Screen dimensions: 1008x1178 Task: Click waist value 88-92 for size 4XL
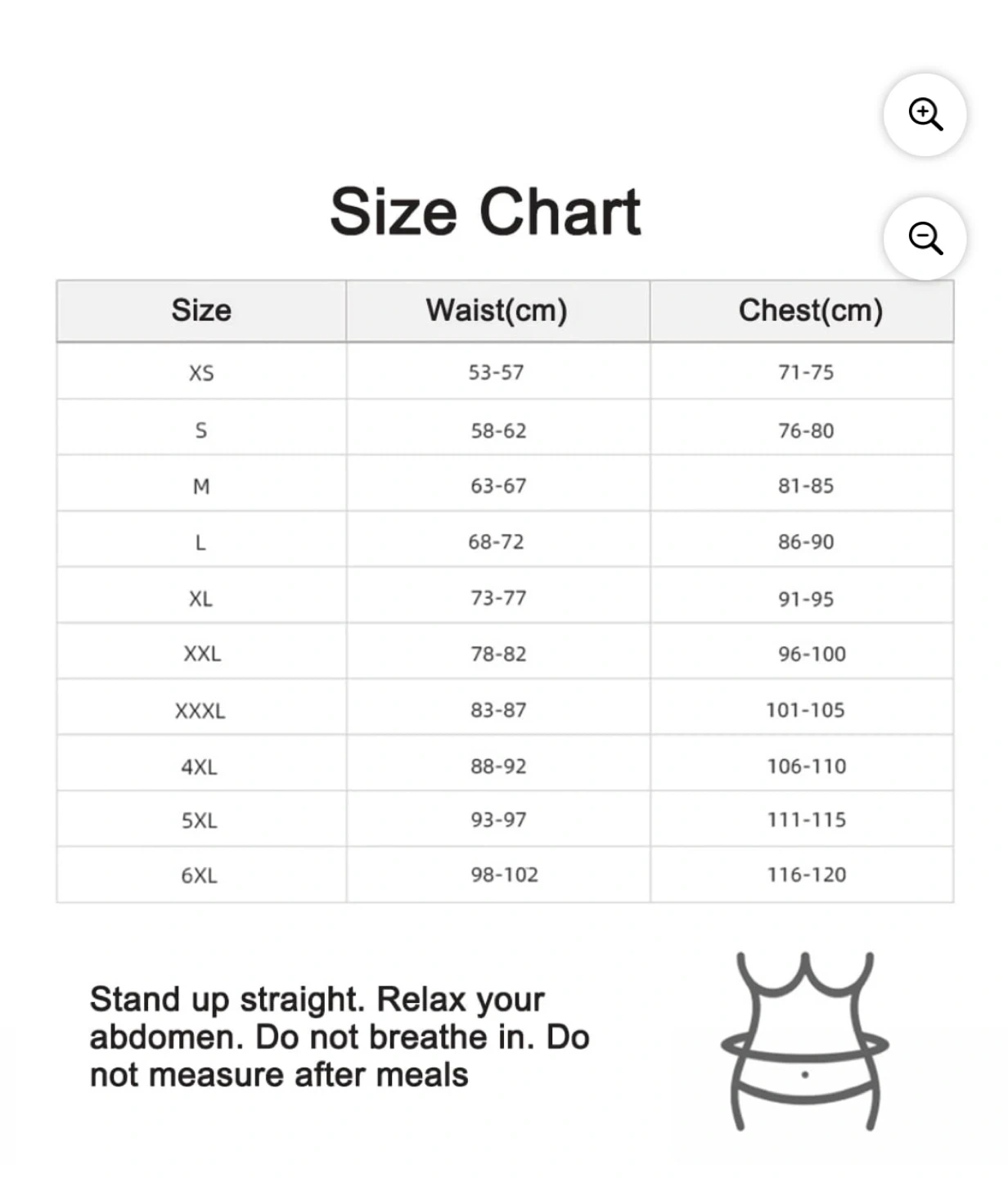[498, 767]
